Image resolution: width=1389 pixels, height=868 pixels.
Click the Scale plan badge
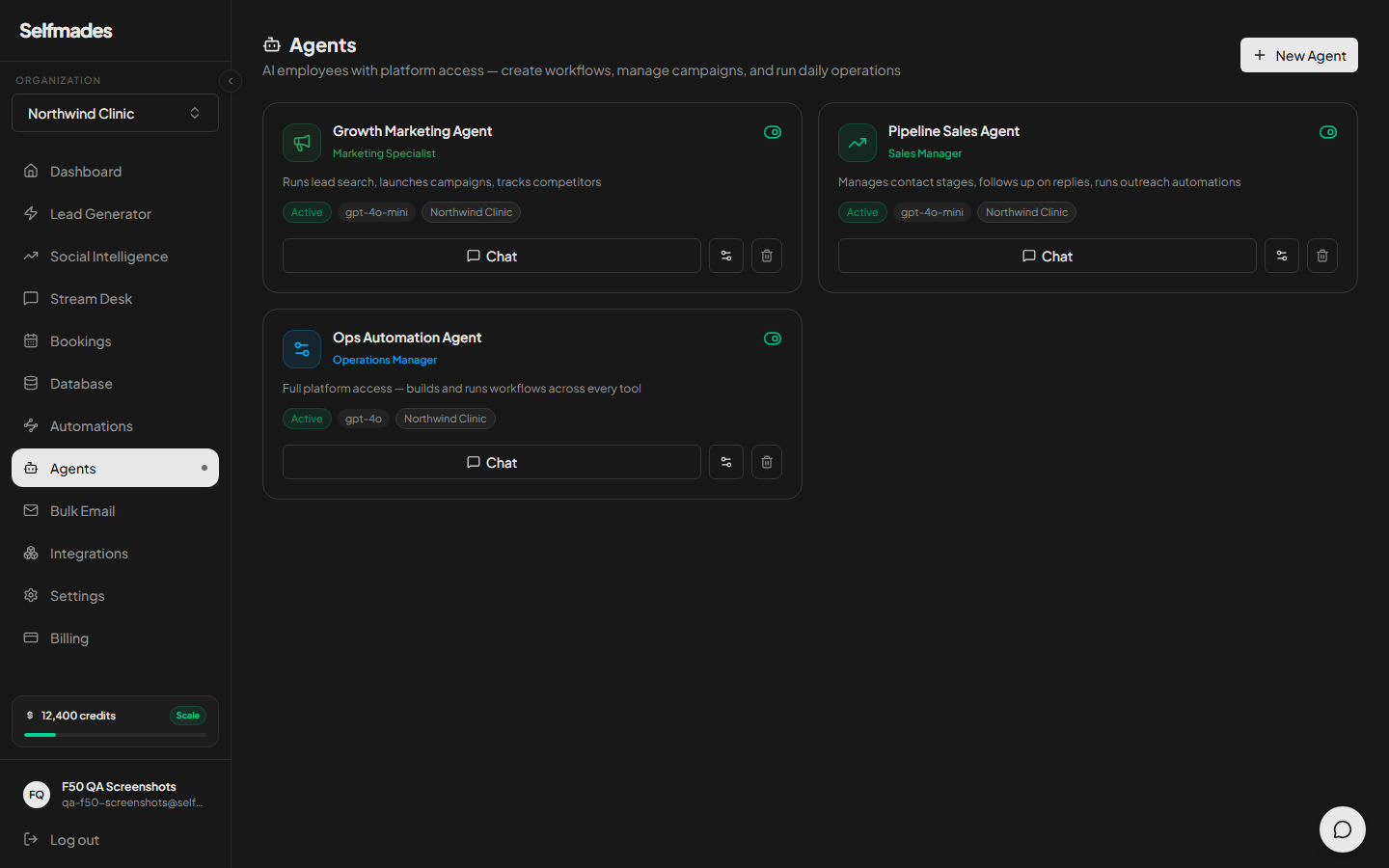tap(188, 716)
